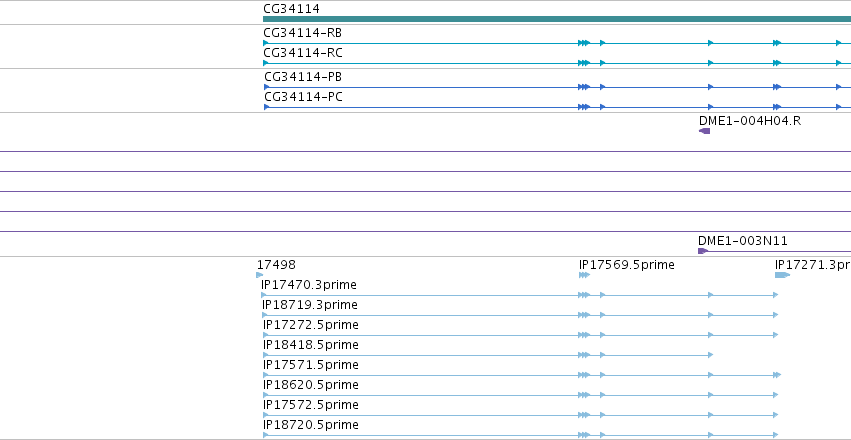Click the DME1-004H04.R label
The width and height of the screenshot is (851, 440).
click(x=750, y=121)
